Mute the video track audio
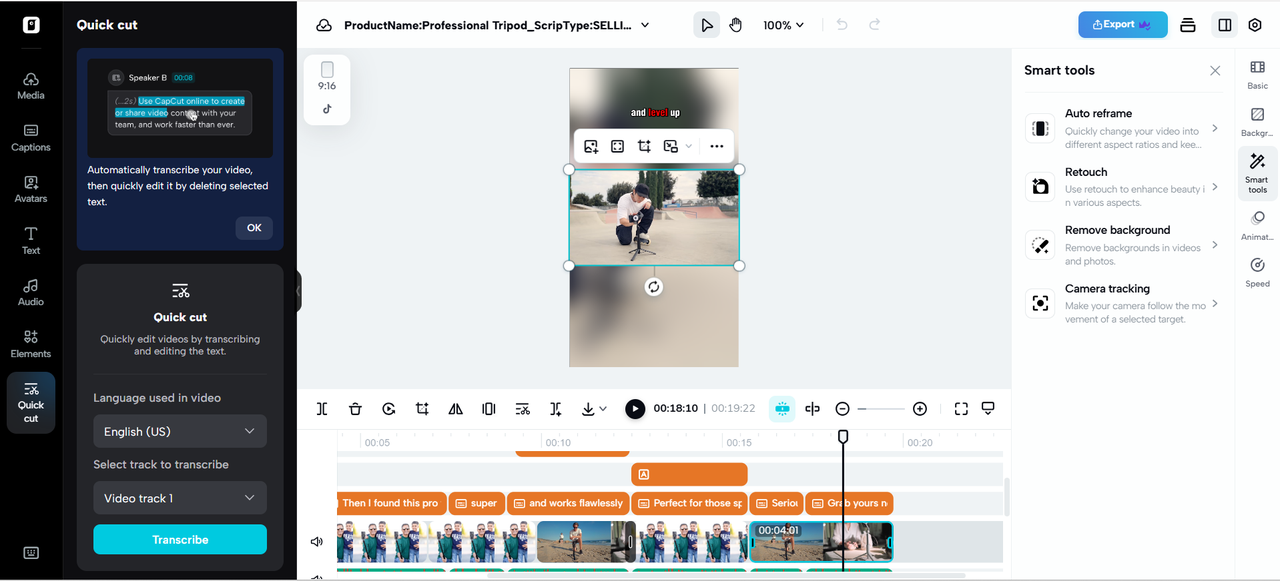 (317, 541)
